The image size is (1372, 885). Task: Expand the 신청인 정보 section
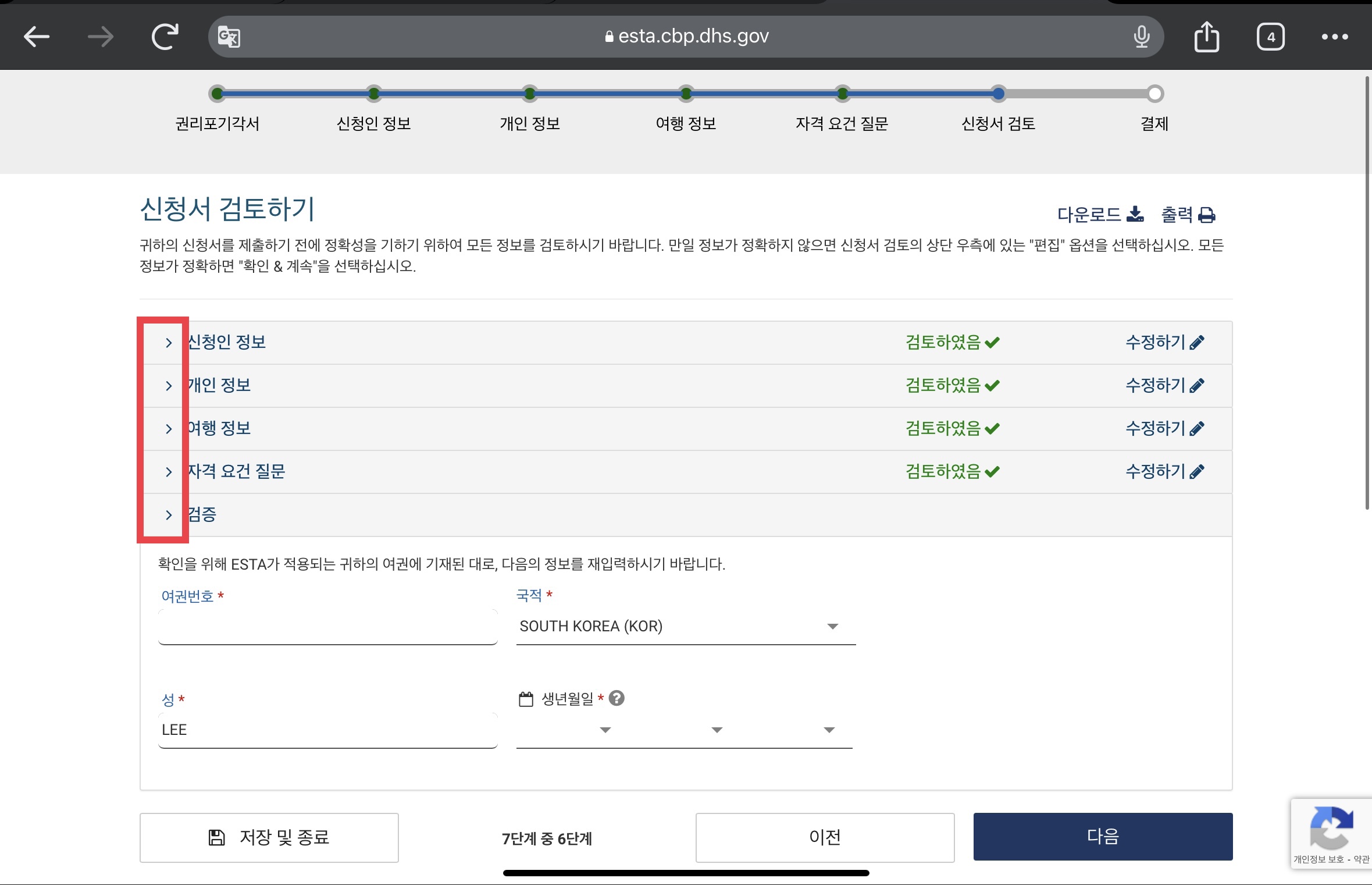click(169, 343)
